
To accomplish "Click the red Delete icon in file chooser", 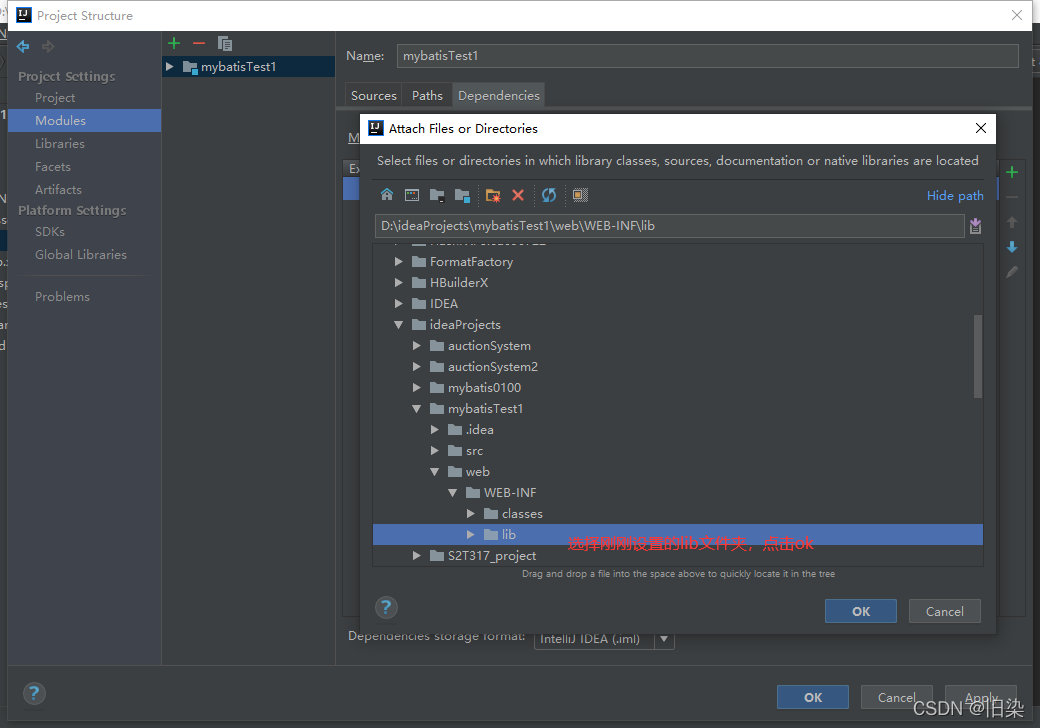I will [x=518, y=195].
